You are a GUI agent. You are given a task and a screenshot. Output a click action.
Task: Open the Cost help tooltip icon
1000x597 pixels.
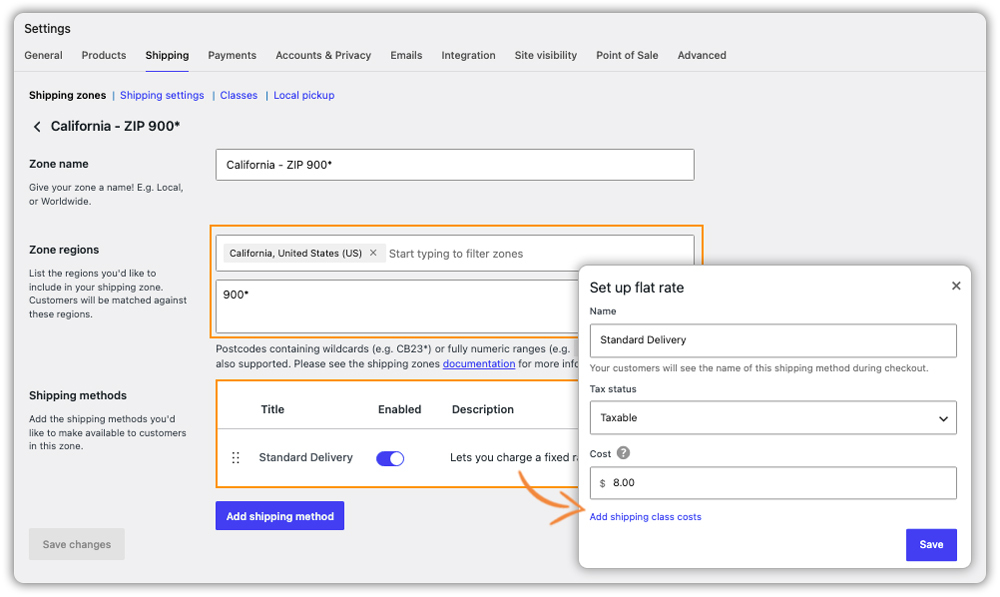[x=624, y=453]
